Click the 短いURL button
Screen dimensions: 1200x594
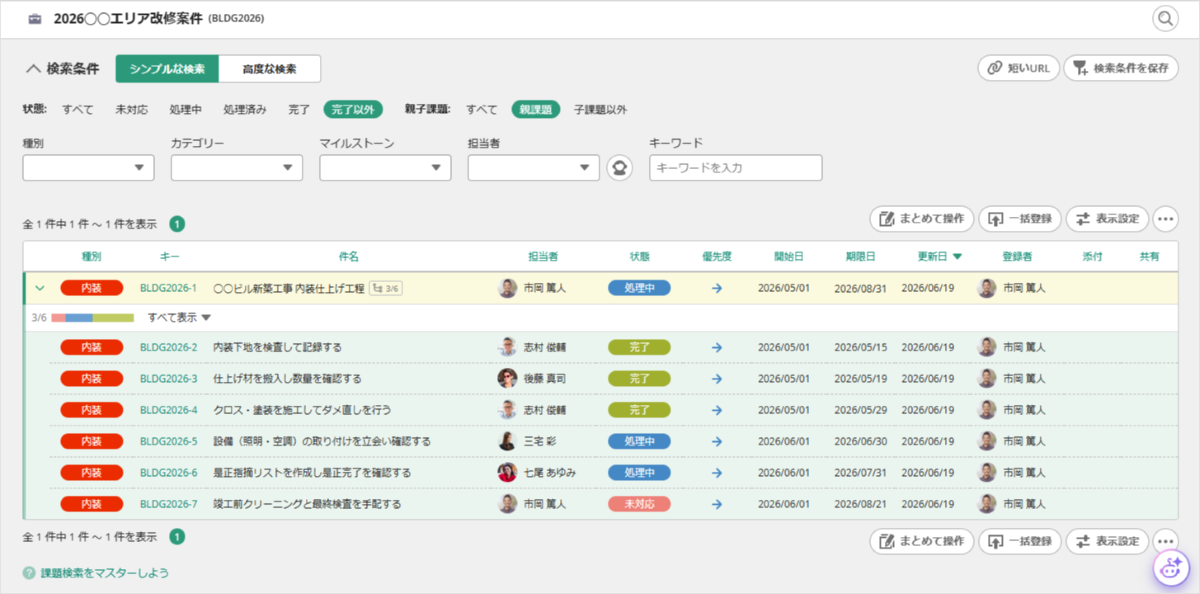pyautogui.click(x=1018, y=68)
